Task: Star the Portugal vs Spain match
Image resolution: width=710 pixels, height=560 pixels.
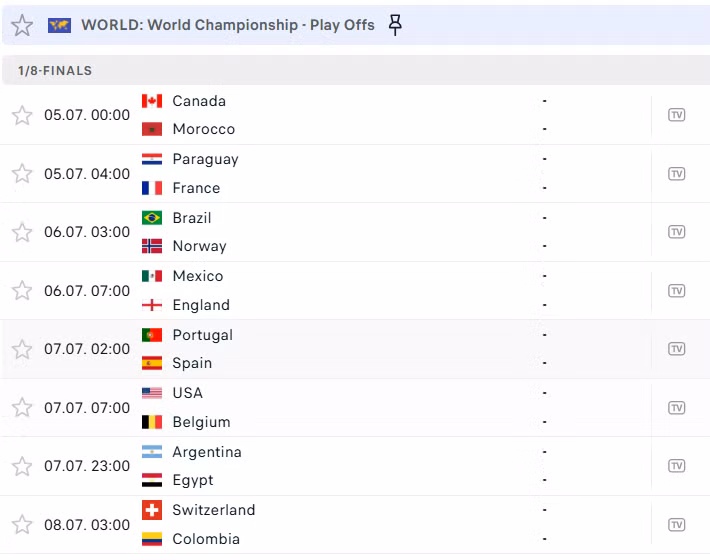Action: point(22,349)
